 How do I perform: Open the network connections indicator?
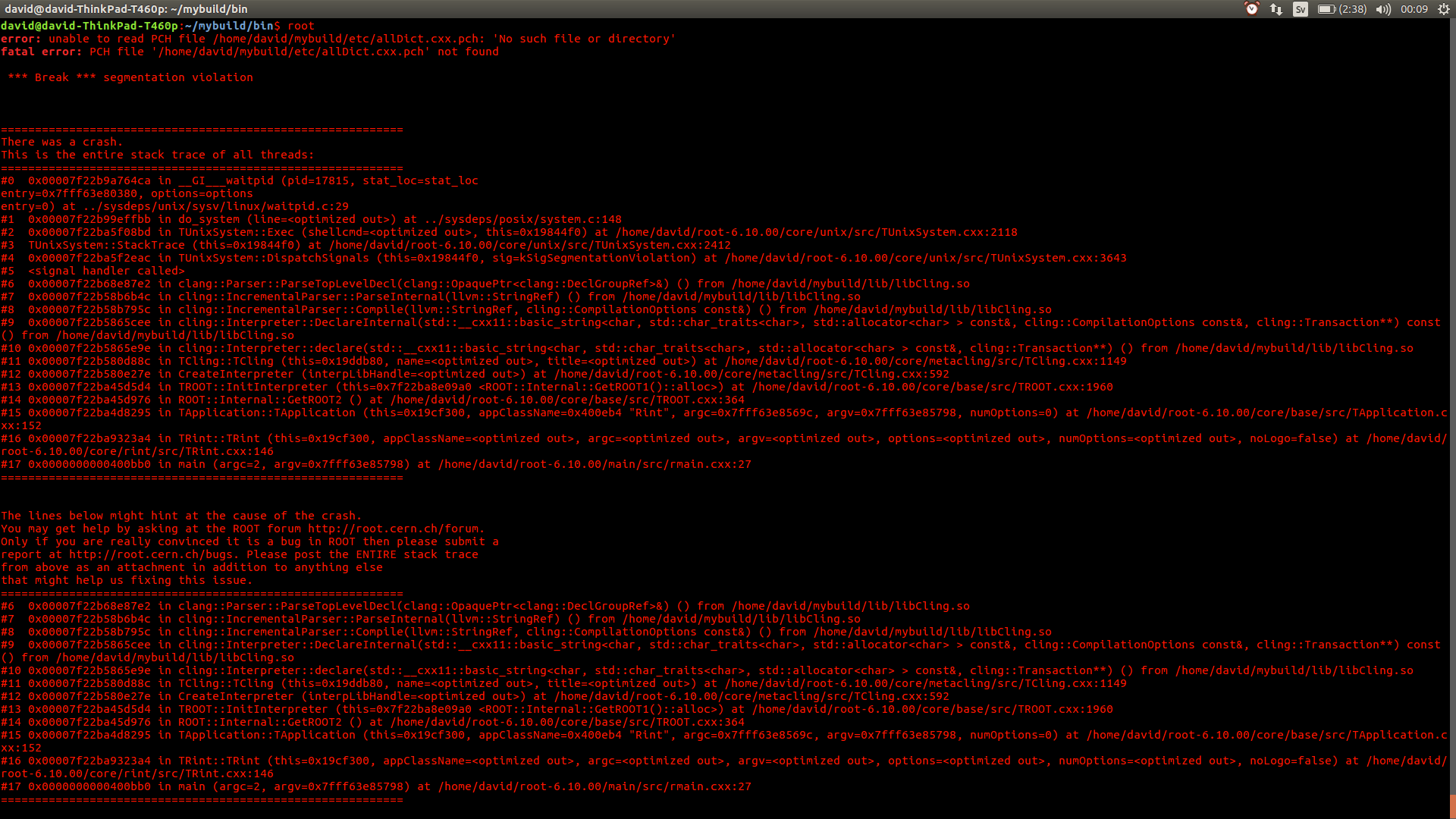coord(1276,9)
